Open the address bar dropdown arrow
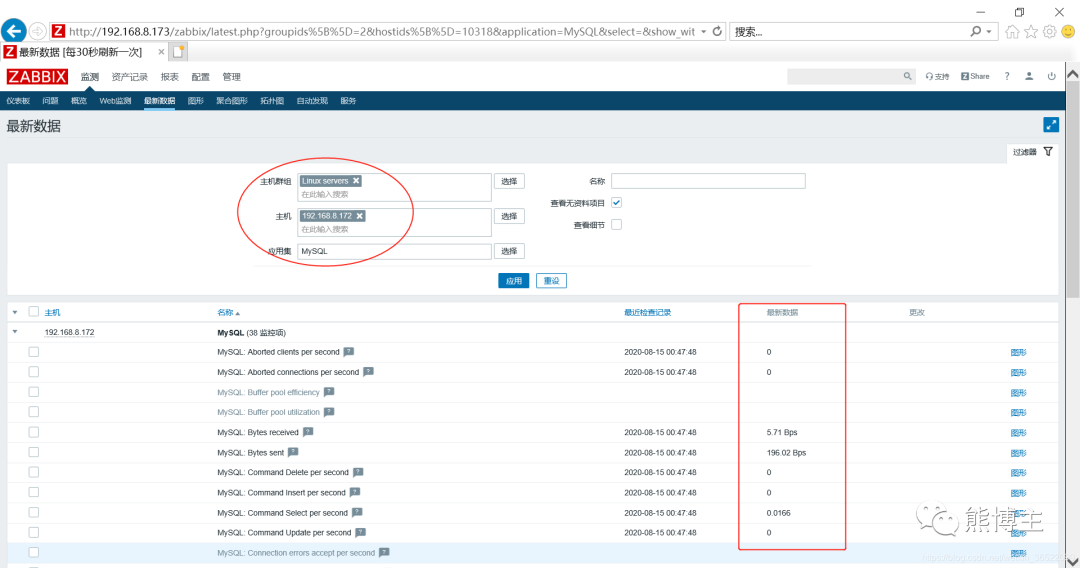1080x568 pixels. click(703, 32)
